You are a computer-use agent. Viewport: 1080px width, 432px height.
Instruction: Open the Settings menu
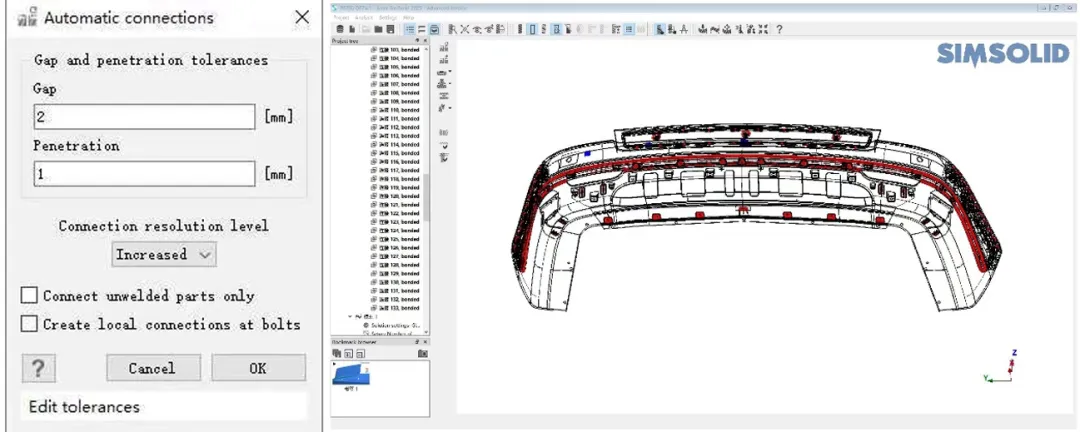387,18
